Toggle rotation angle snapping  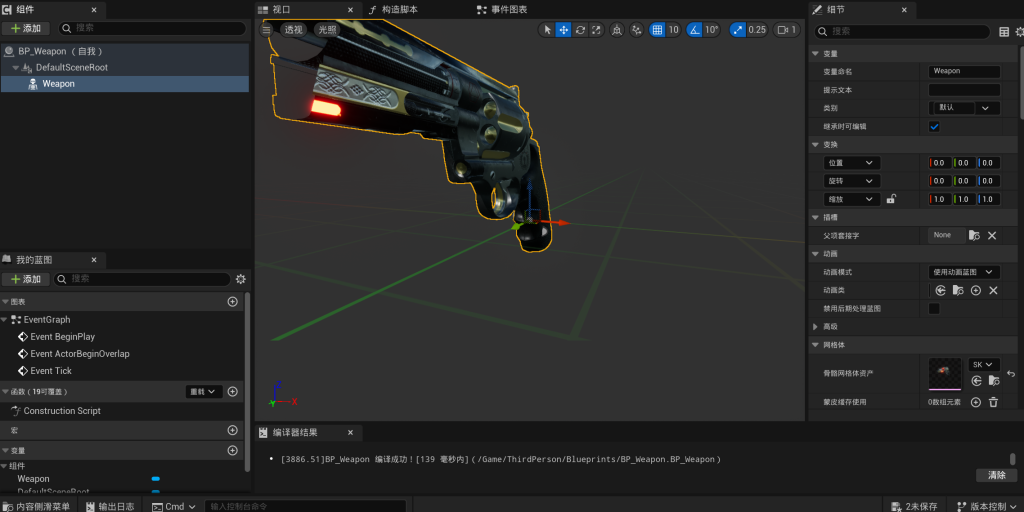(695, 29)
